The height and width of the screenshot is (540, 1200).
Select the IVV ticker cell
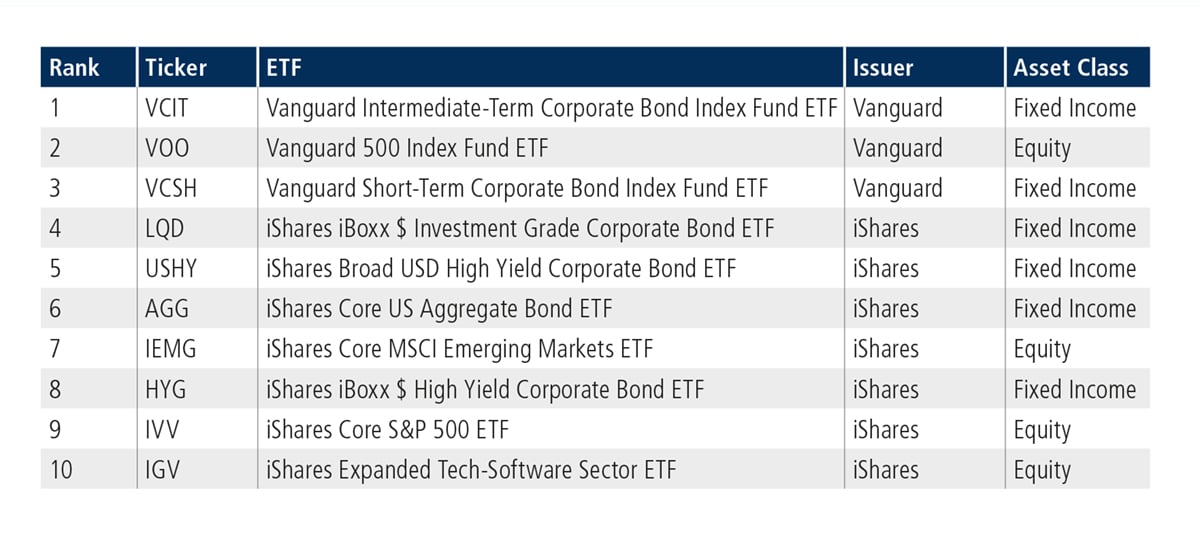196,429
